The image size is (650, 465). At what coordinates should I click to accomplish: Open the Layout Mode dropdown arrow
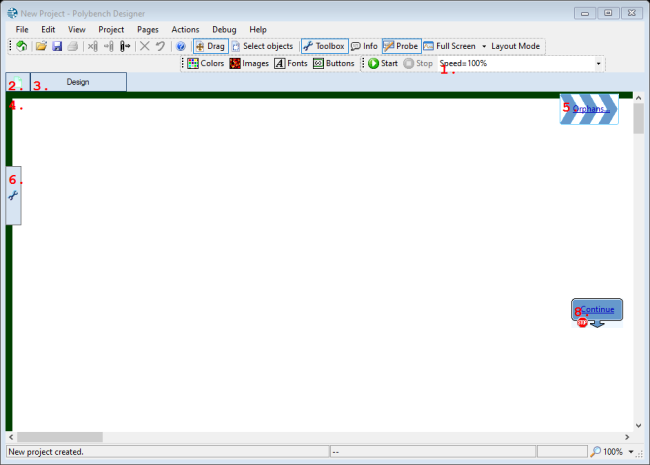(484, 46)
